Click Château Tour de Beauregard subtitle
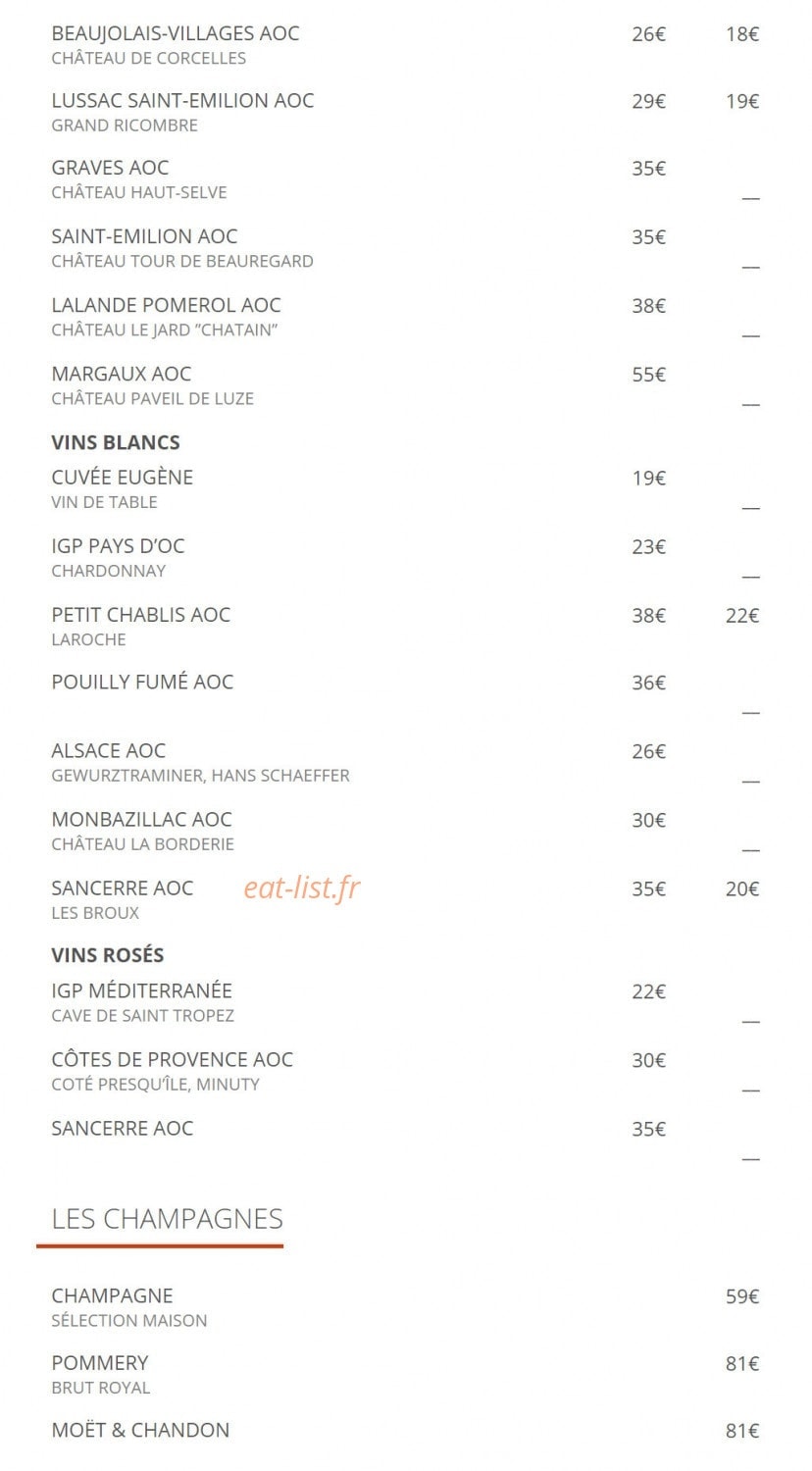The image size is (812, 1471). click(182, 261)
